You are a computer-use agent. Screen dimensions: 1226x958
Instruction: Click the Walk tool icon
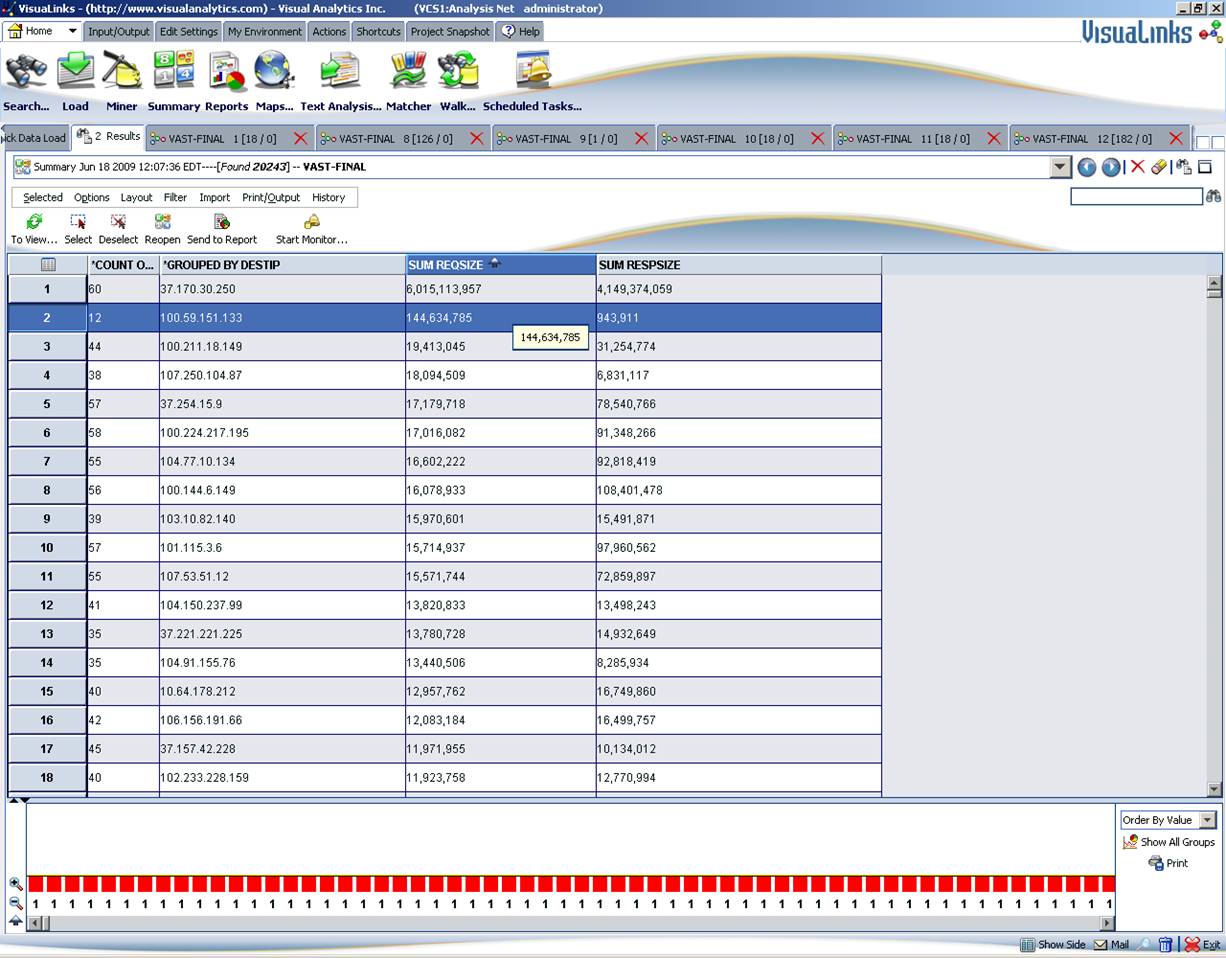click(458, 71)
